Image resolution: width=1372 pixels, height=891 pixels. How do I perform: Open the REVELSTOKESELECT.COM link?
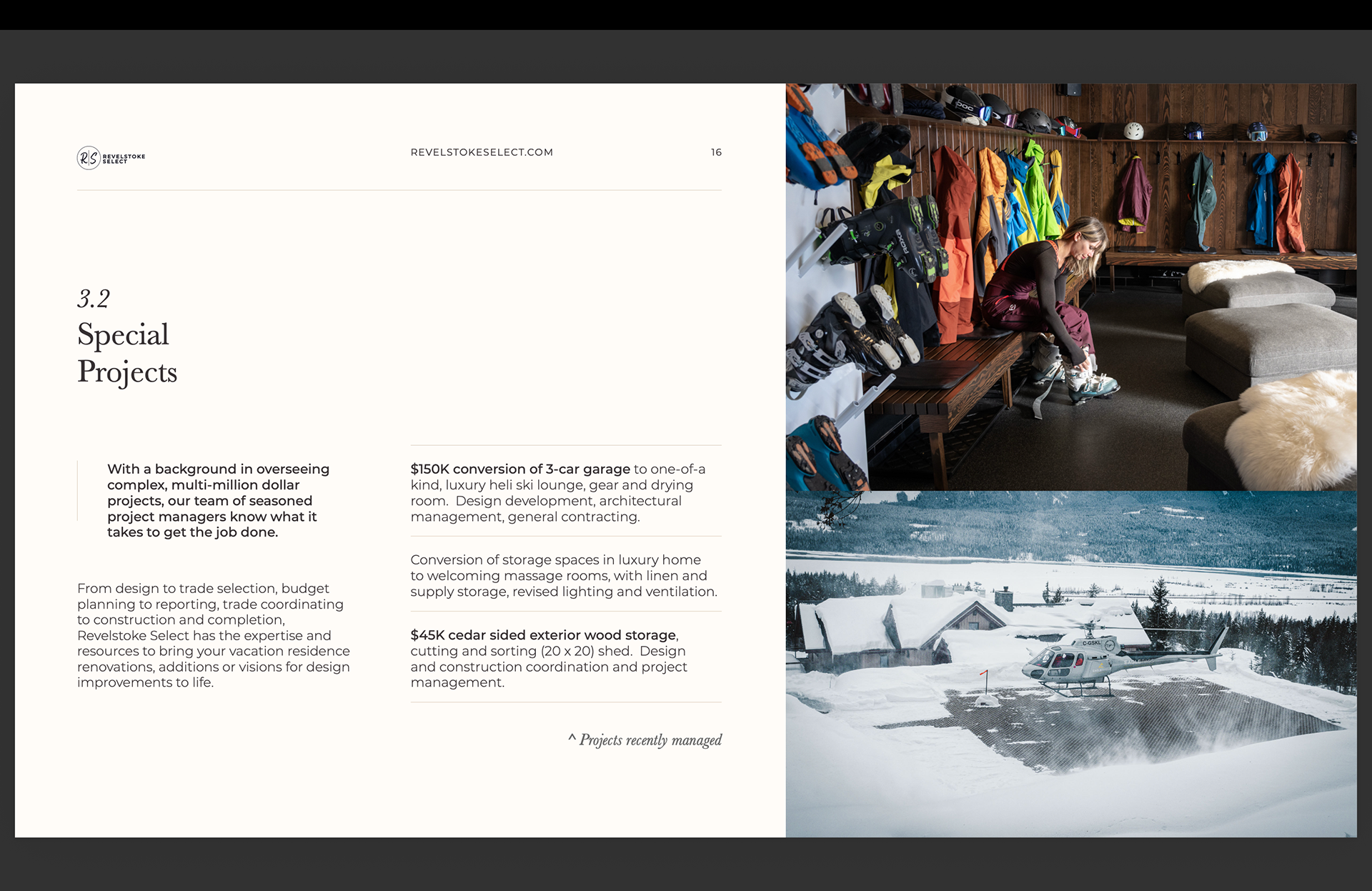482,152
